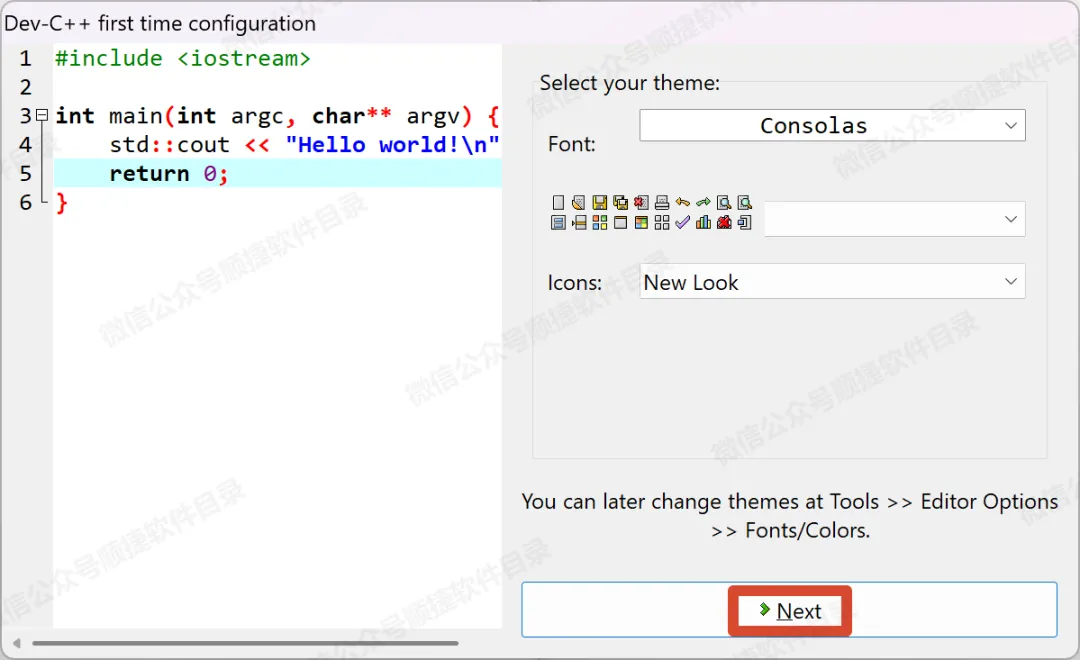Click the Replace icon with green magnifier
This screenshot has width=1080, height=660.
745,203
